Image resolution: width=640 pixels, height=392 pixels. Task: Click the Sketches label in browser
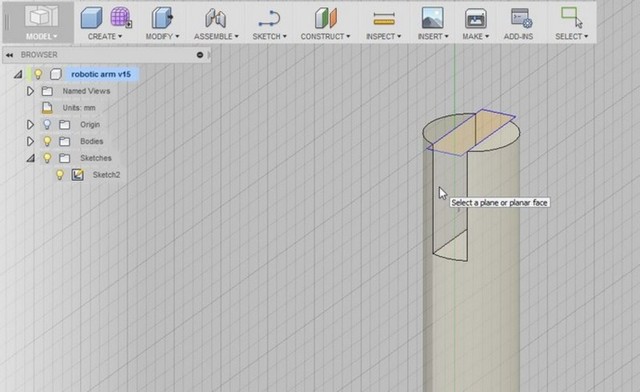[96, 158]
